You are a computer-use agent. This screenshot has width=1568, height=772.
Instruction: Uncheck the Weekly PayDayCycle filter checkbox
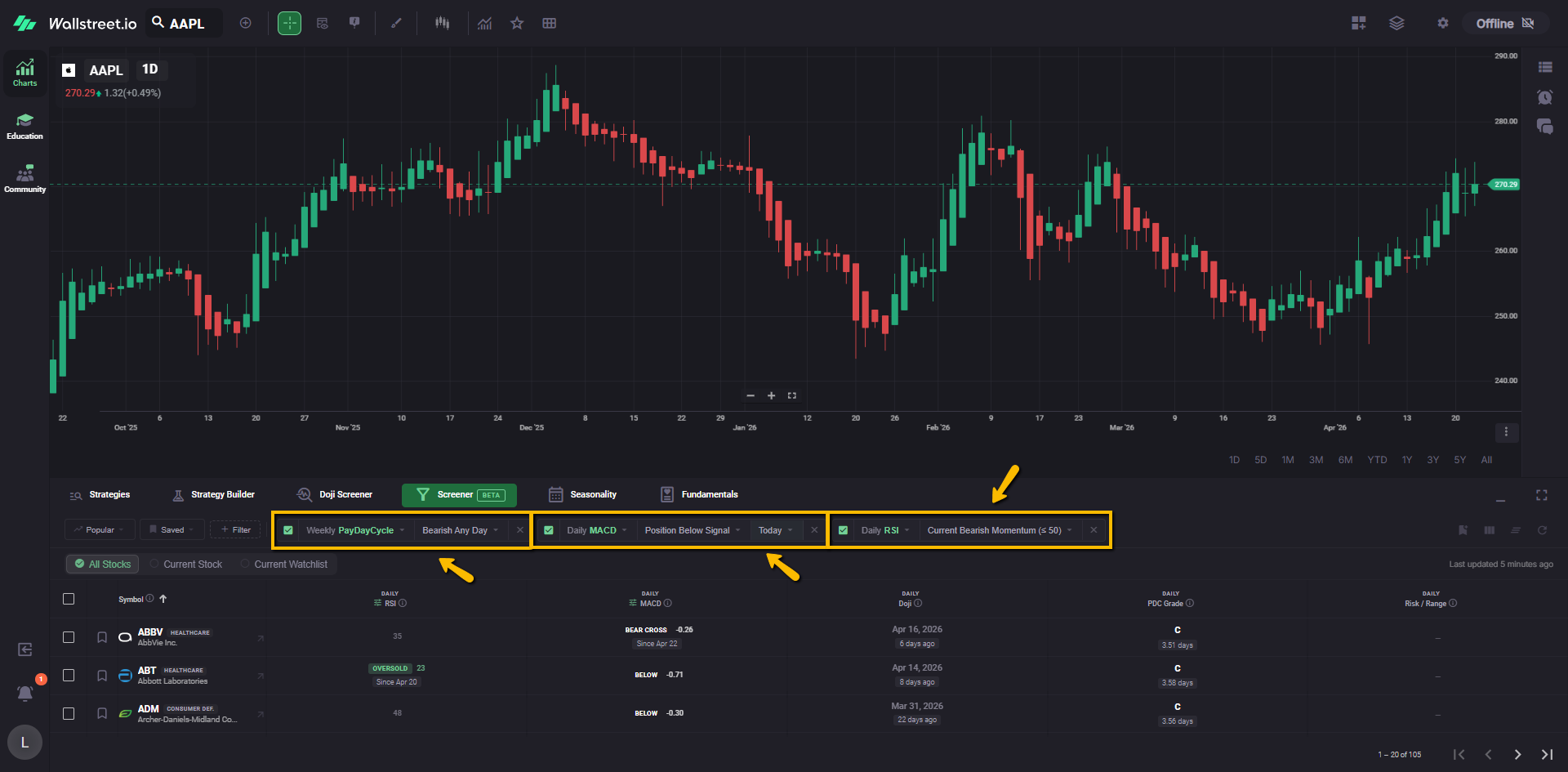coord(288,530)
